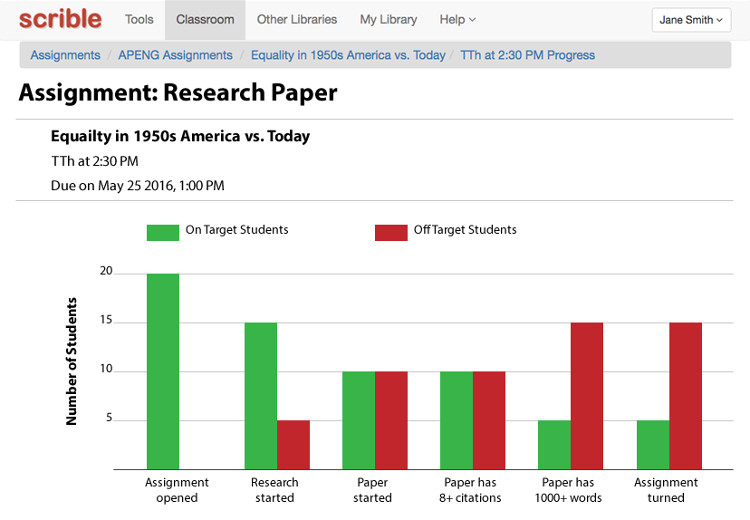Image resolution: width=750 pixels, height=520 pixels.
Task: Click the red 1000+ words bar
Action: (587, 396)
